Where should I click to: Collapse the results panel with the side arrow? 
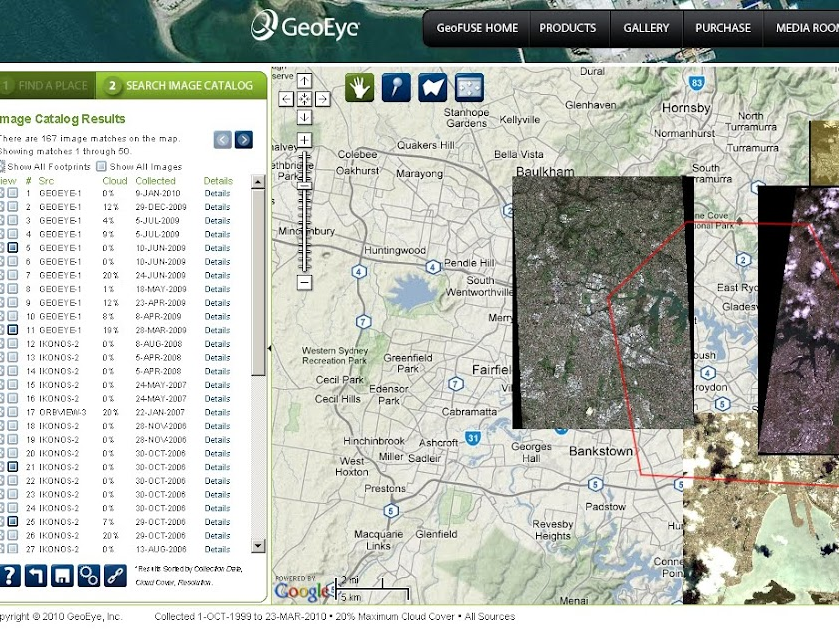[269, 348]
